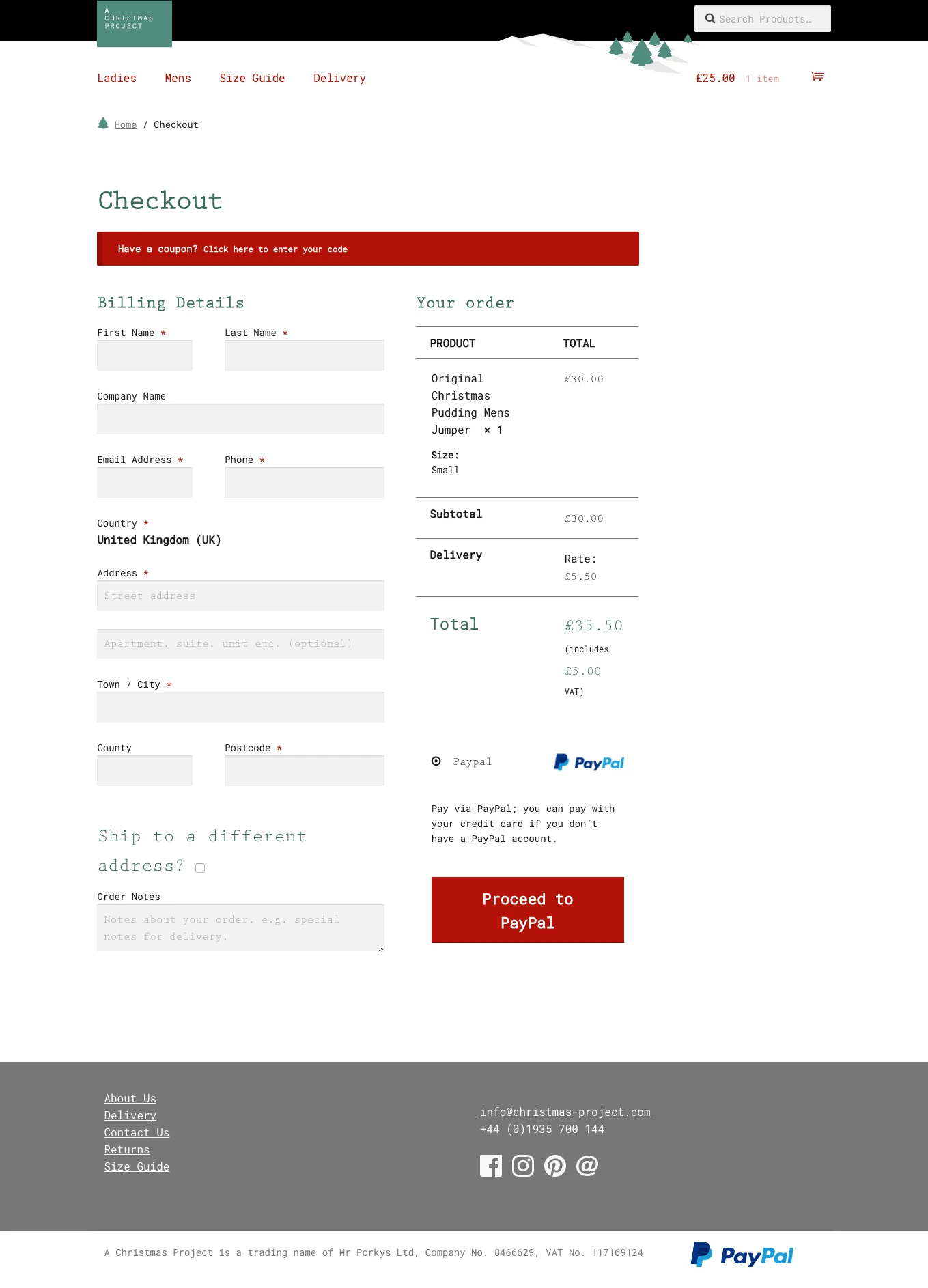
Task: Open the Mens menu
Action: coord(178,79)
